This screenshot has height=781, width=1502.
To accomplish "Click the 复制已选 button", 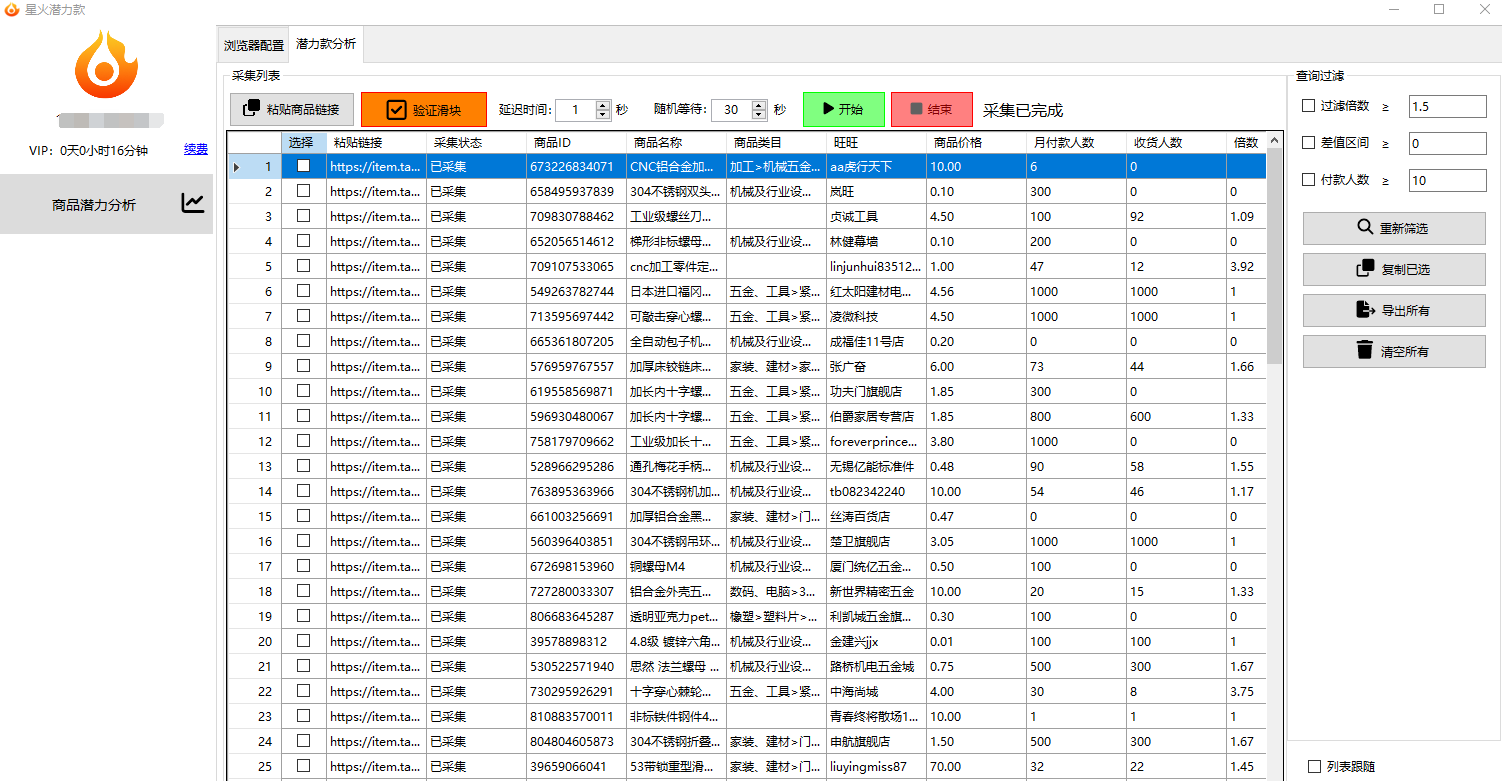I will point(1394,269).
